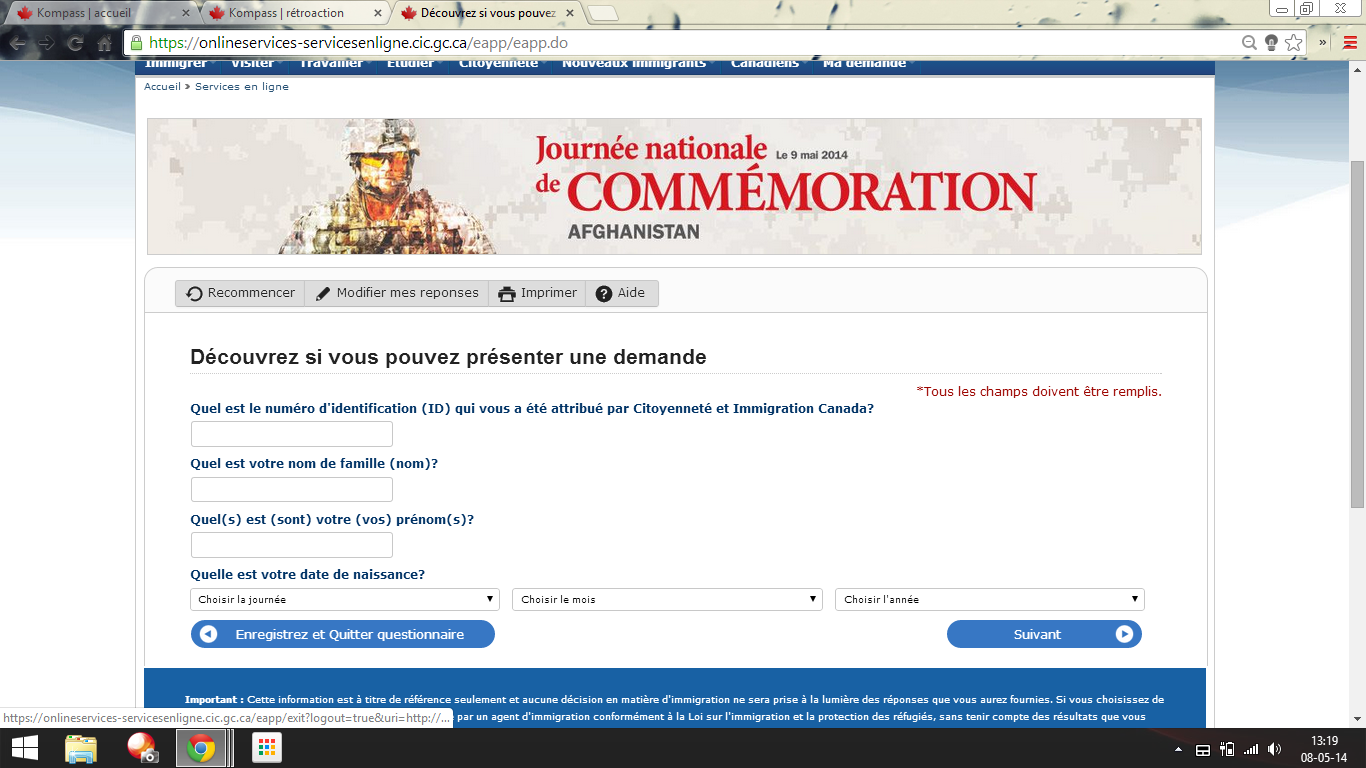Click the Recommencer restart icon

[195, 294]
